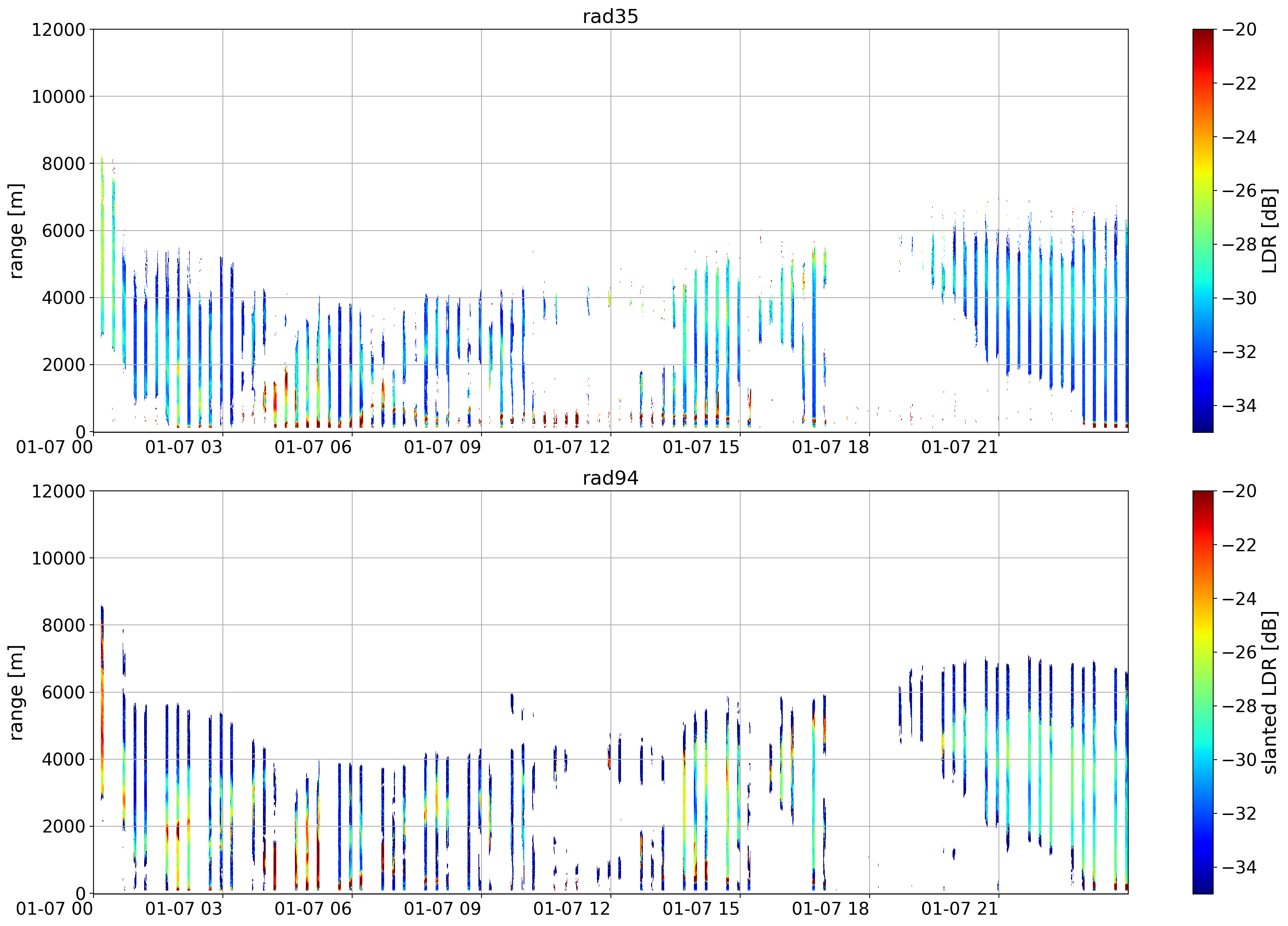Click the "rad35" plot title
The width and height of the screenshot is (1288, 926).
click(x=610, y=16)
